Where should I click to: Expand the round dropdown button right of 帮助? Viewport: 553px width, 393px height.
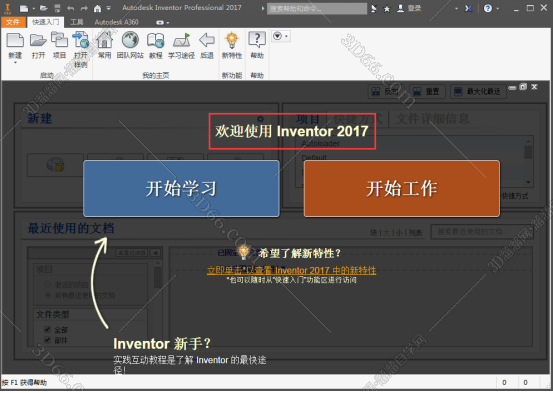[281, 36]
